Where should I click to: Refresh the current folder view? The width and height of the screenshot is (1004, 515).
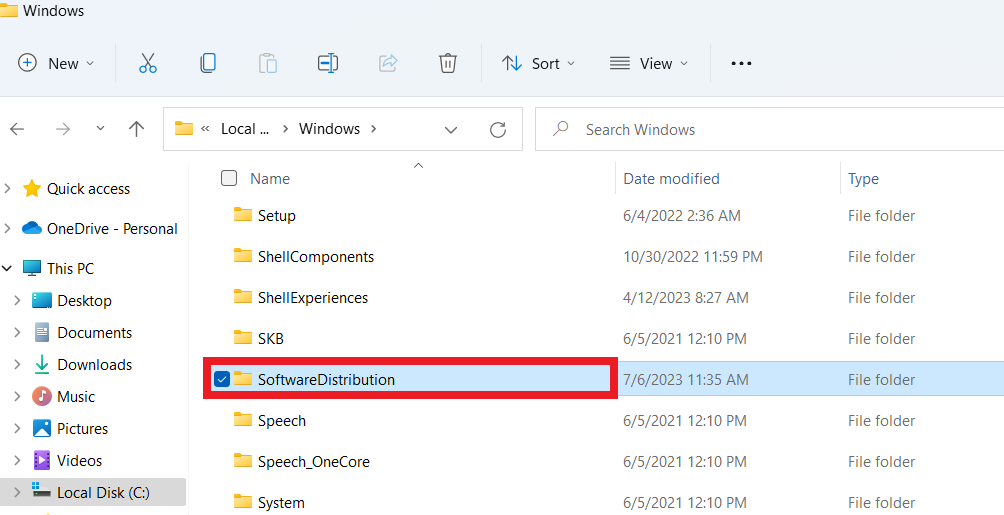[x=498, y=129]
